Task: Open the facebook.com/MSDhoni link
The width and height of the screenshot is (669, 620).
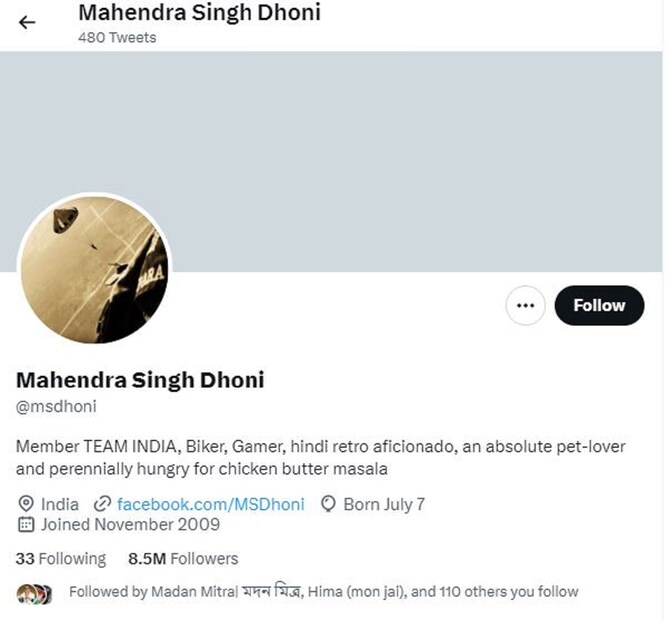Action: (x=210, y=504)
